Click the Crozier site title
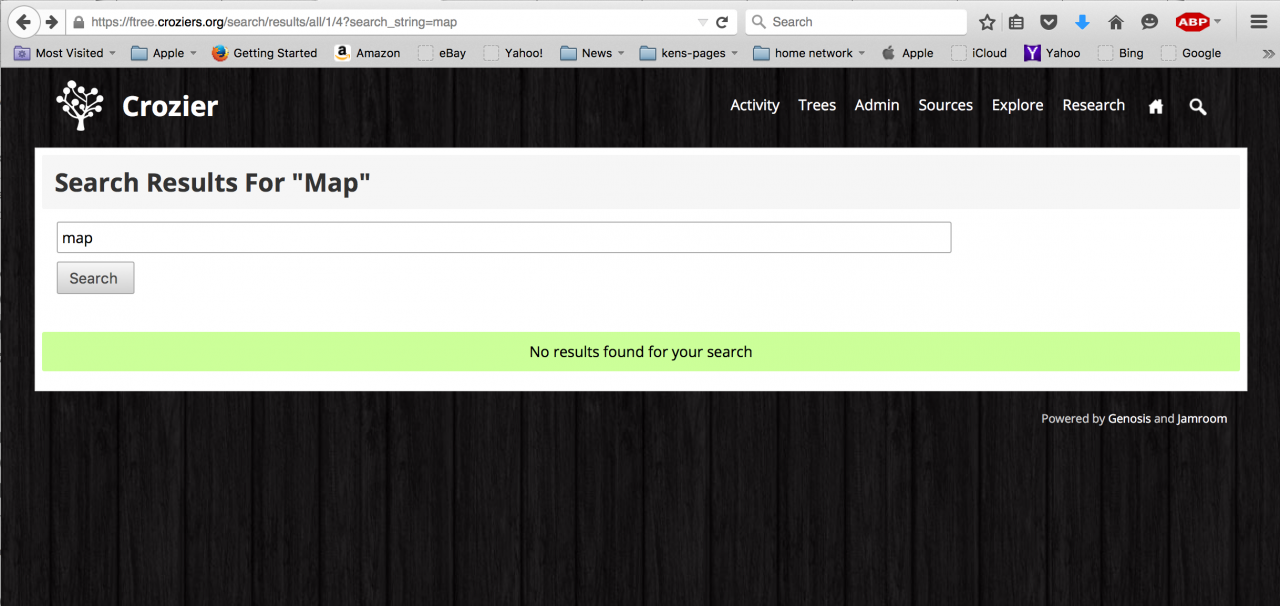Screen dimensions: 1280x606 click(x=170, y=106)
